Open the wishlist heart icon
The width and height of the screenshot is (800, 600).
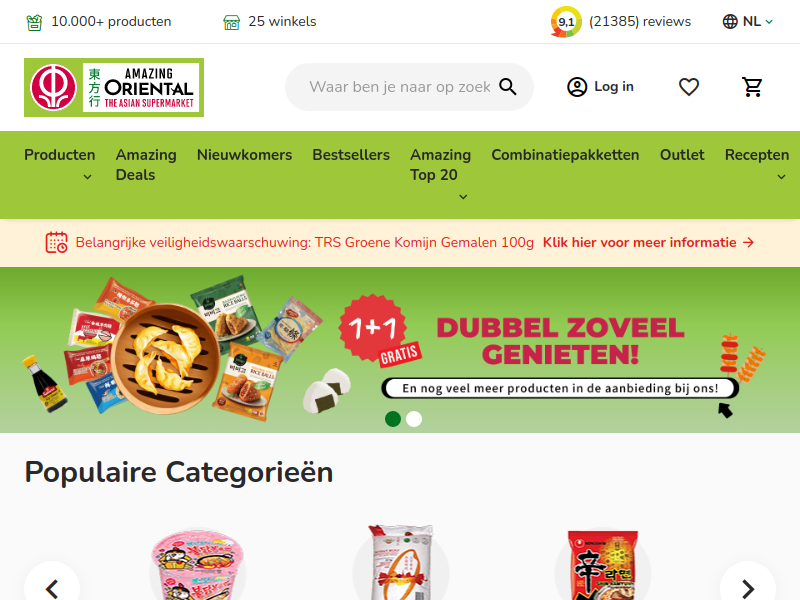(x=689, y=87)
